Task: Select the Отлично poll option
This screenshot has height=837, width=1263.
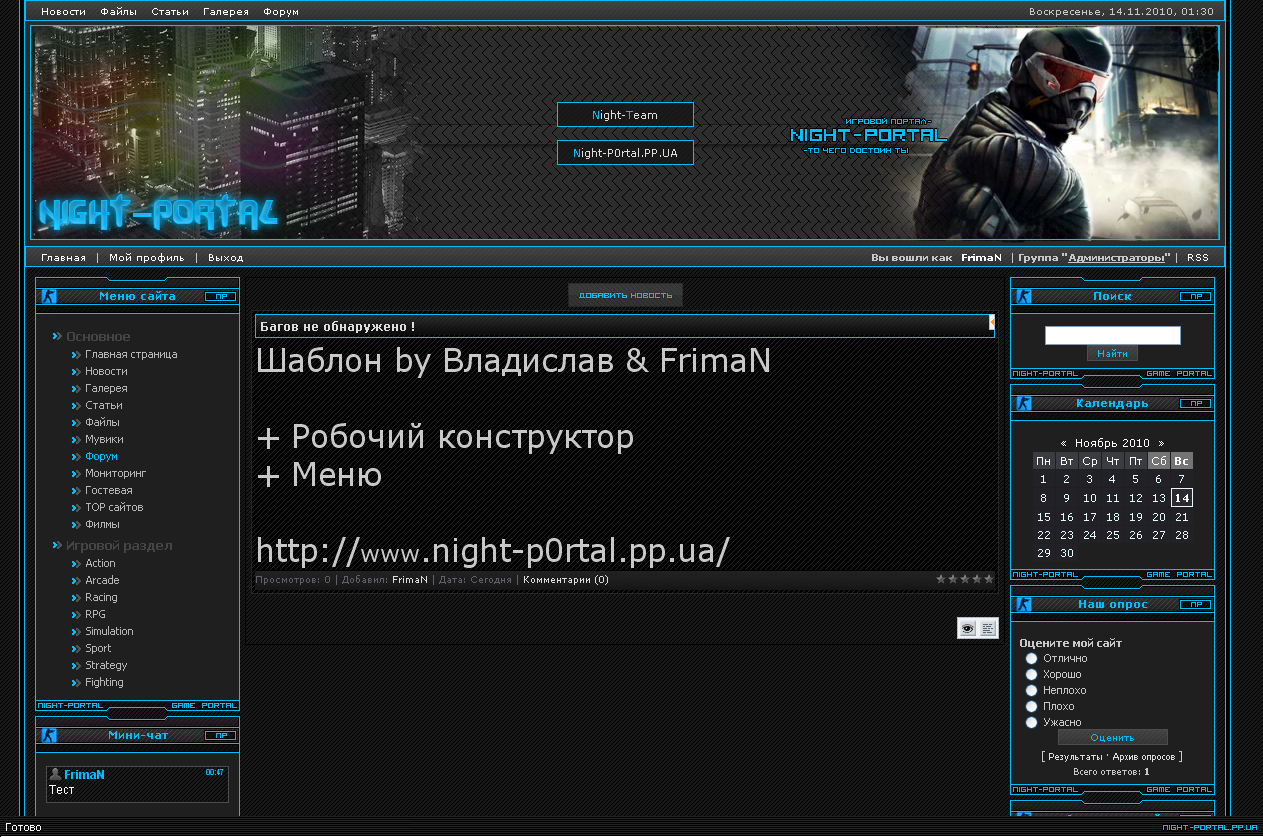Action: coord(1032,658)
